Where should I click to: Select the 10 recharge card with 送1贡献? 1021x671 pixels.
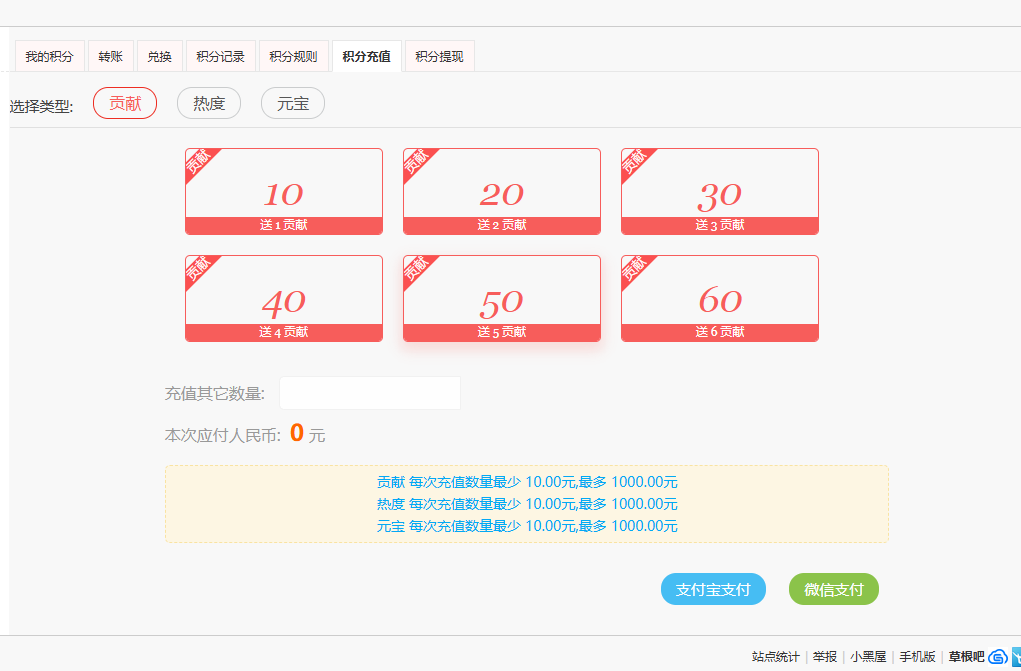[x=283, y=190]
